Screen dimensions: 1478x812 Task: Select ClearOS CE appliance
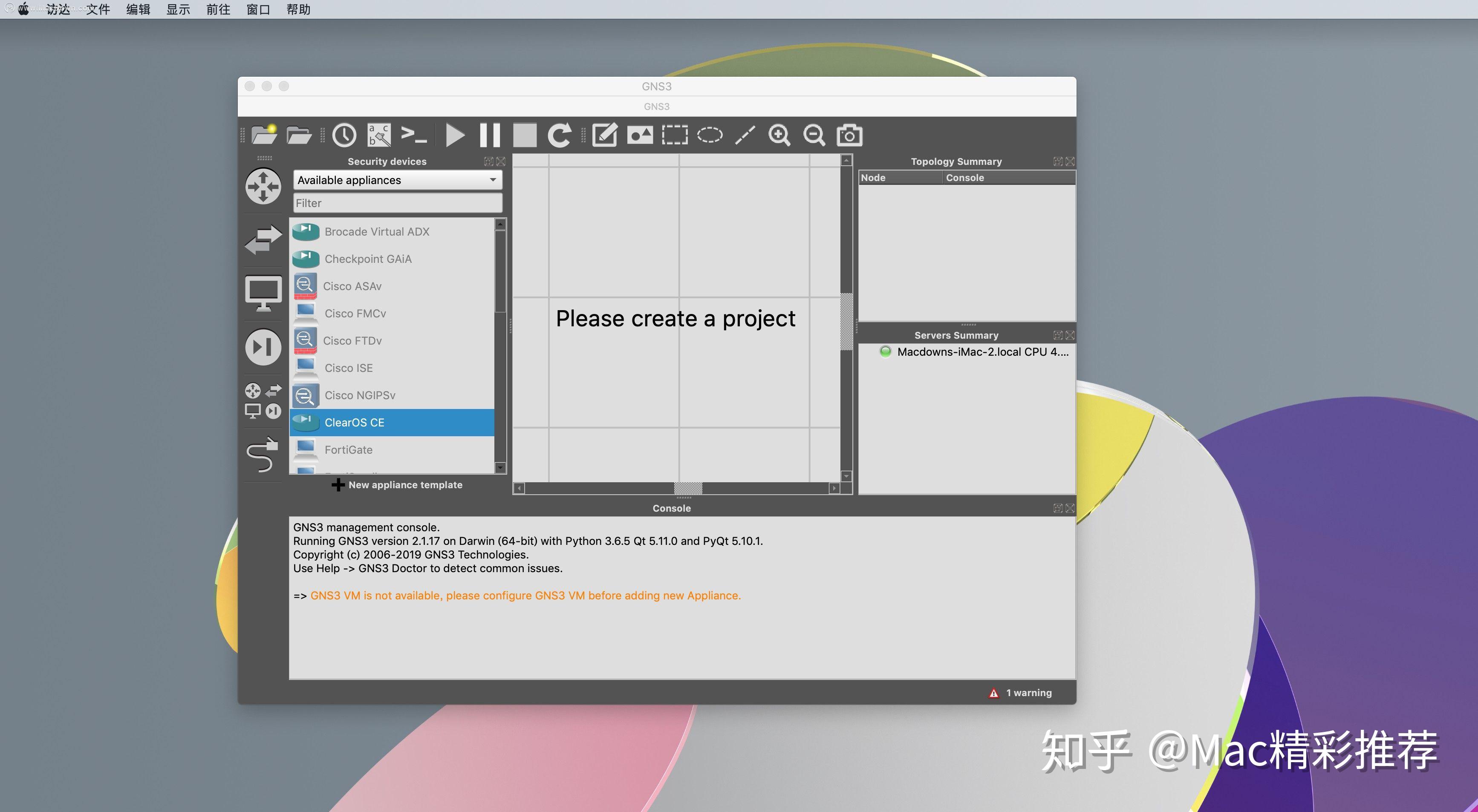[392, 423]
